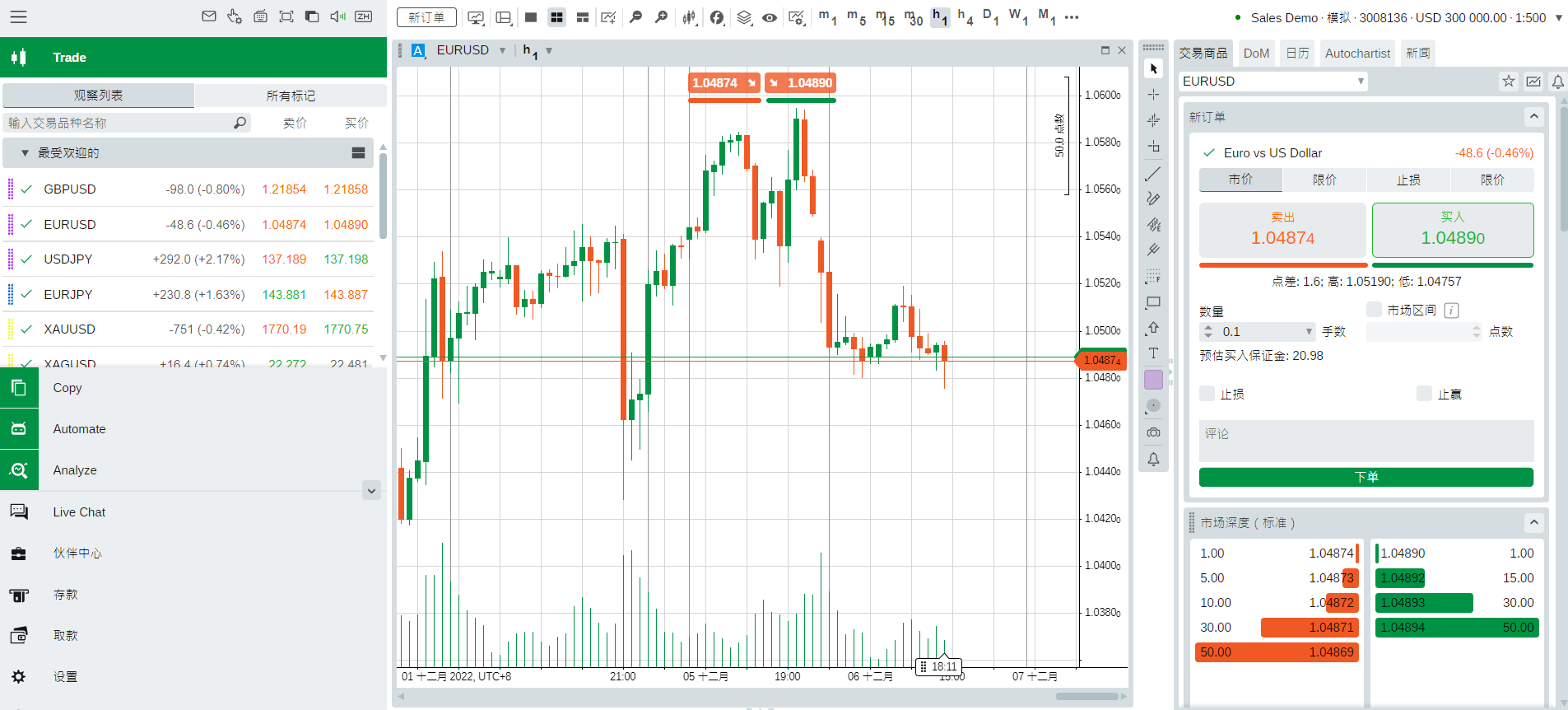This screenshot has width=1568, height=710.
Task: Select the text annotation tool
Action: [1153, 353]
